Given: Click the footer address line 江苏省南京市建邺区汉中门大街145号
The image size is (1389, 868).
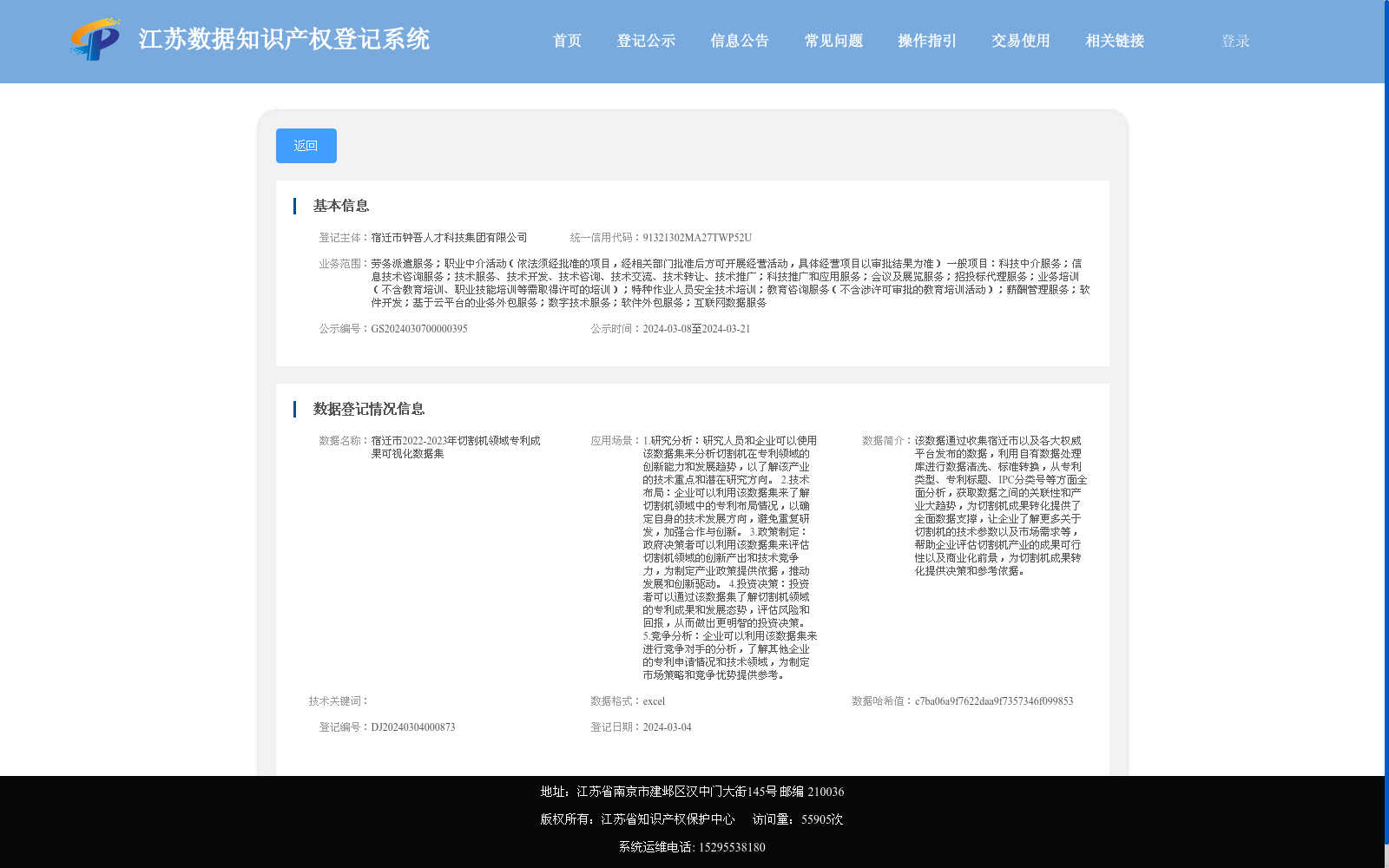Looking at the screenshot, I should [677, 792].
